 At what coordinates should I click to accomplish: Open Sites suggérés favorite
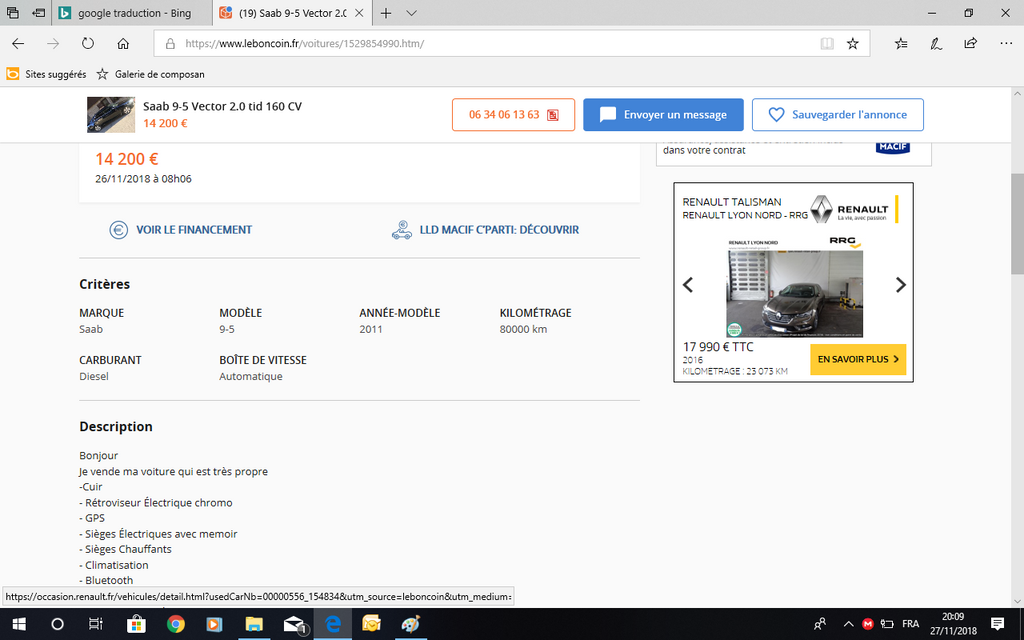(46, 74)
